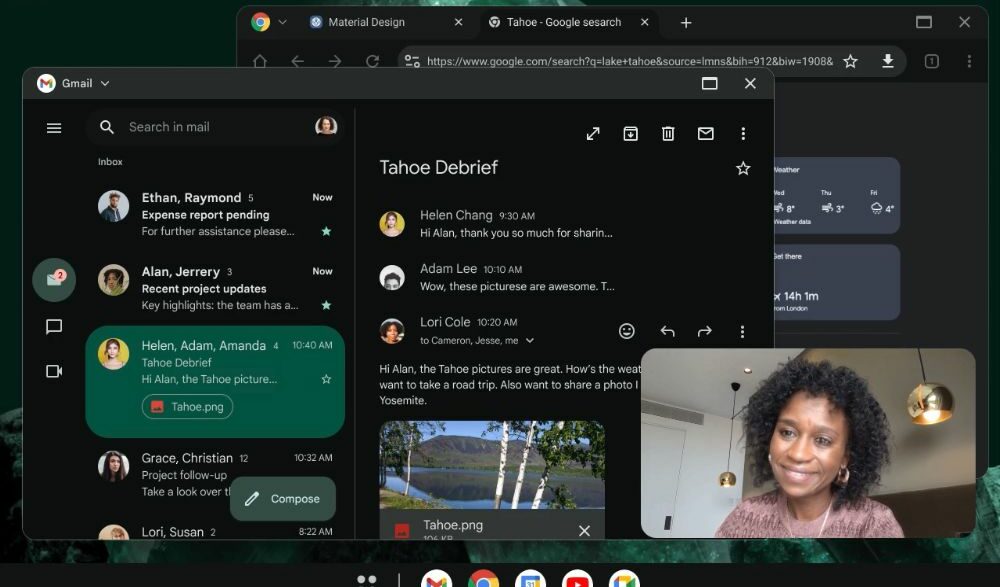
Task: Delete the Tahoe Debrief conversation
Action: point(668,133)
